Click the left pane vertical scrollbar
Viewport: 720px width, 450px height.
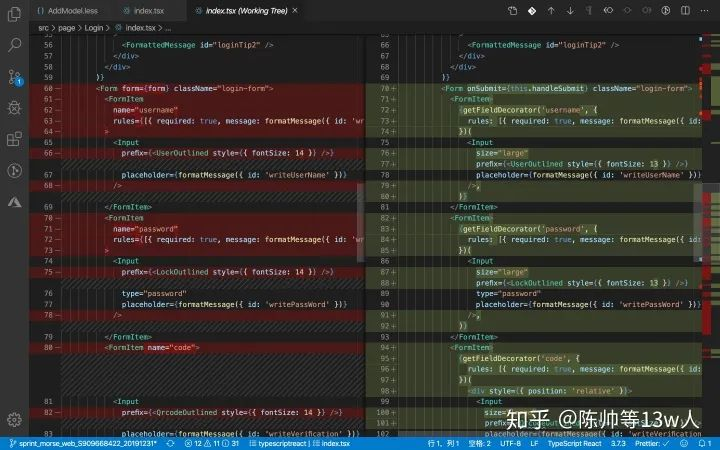pyautogui.click(x=360, y=223)
